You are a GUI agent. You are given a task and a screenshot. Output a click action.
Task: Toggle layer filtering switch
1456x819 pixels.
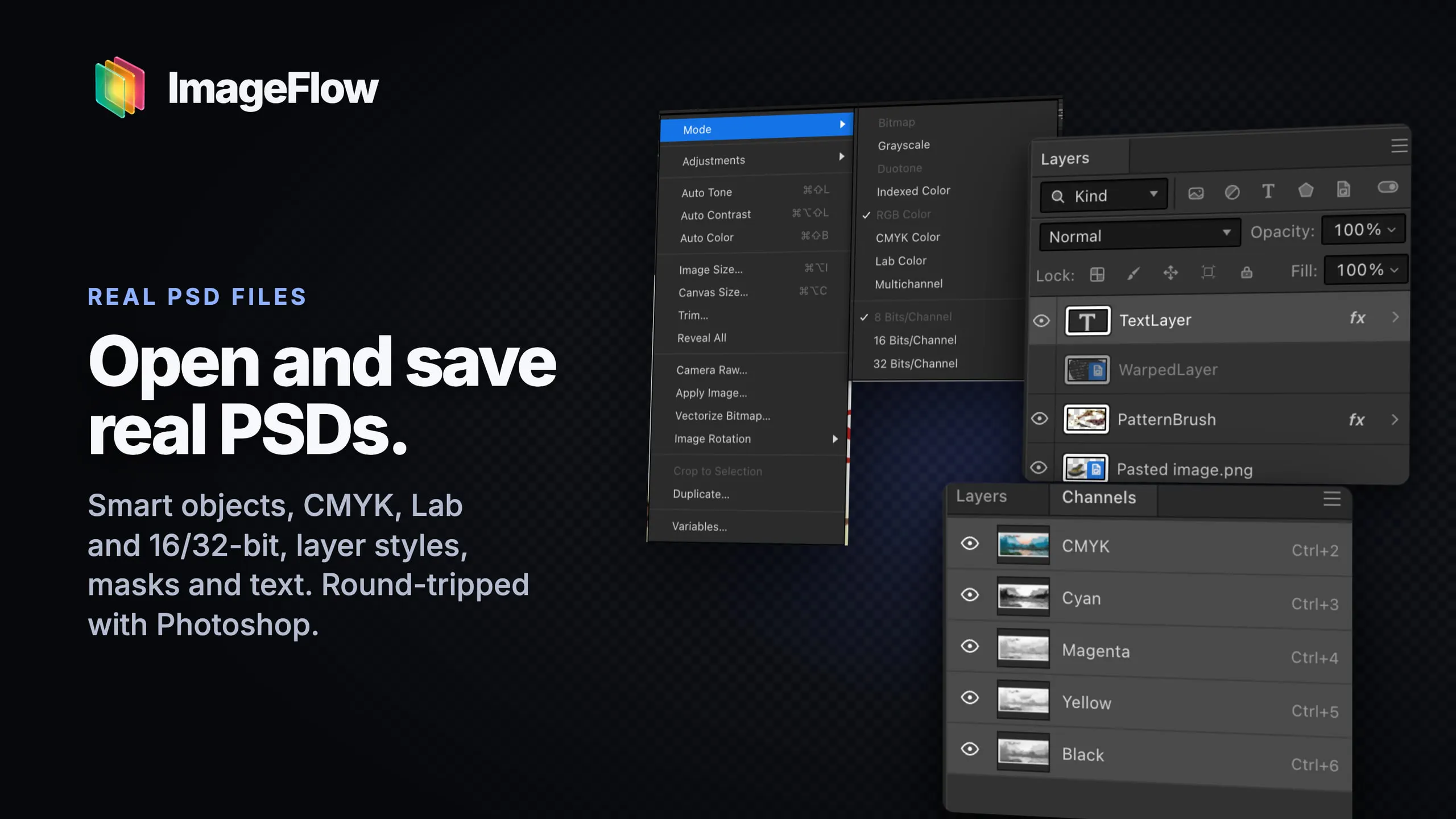(1388, 187)
